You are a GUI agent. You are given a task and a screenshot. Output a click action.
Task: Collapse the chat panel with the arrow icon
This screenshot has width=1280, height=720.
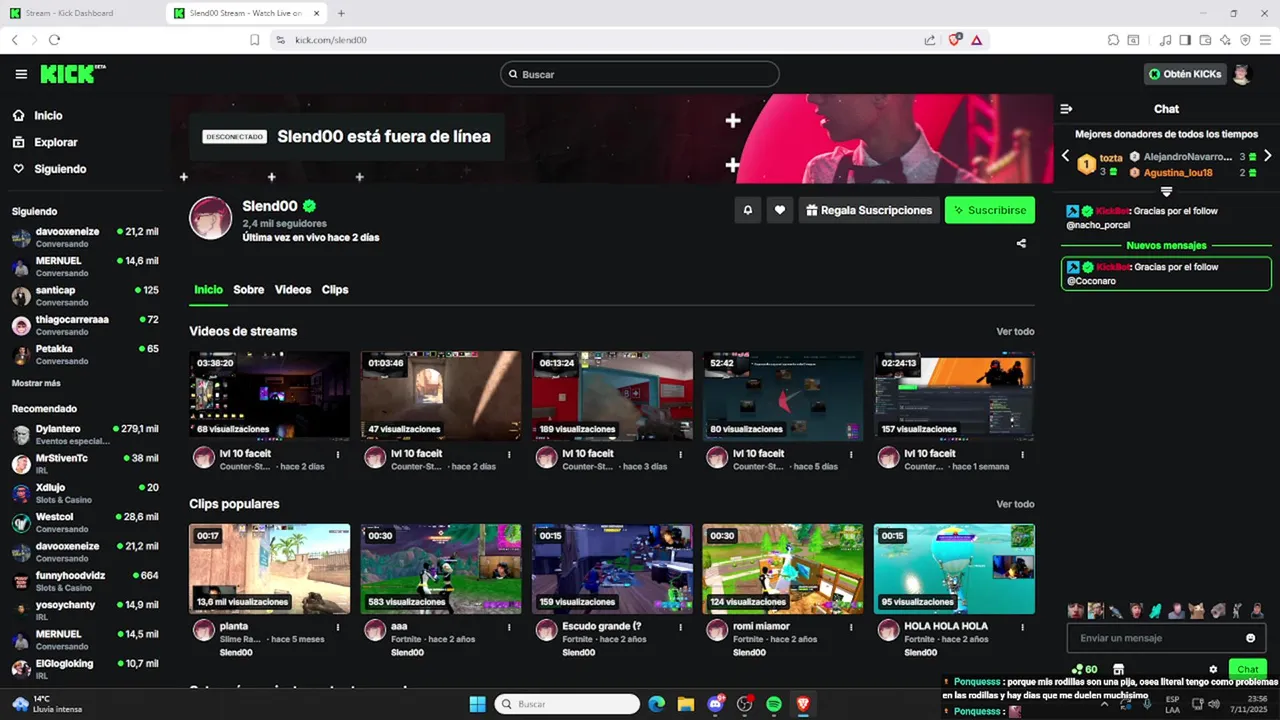tap(1066, 109)
